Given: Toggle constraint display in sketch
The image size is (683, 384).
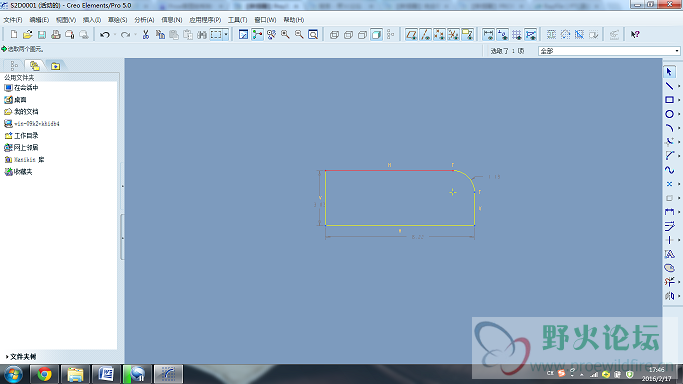Looking at the screenshot, I should [x=502, y=34].
